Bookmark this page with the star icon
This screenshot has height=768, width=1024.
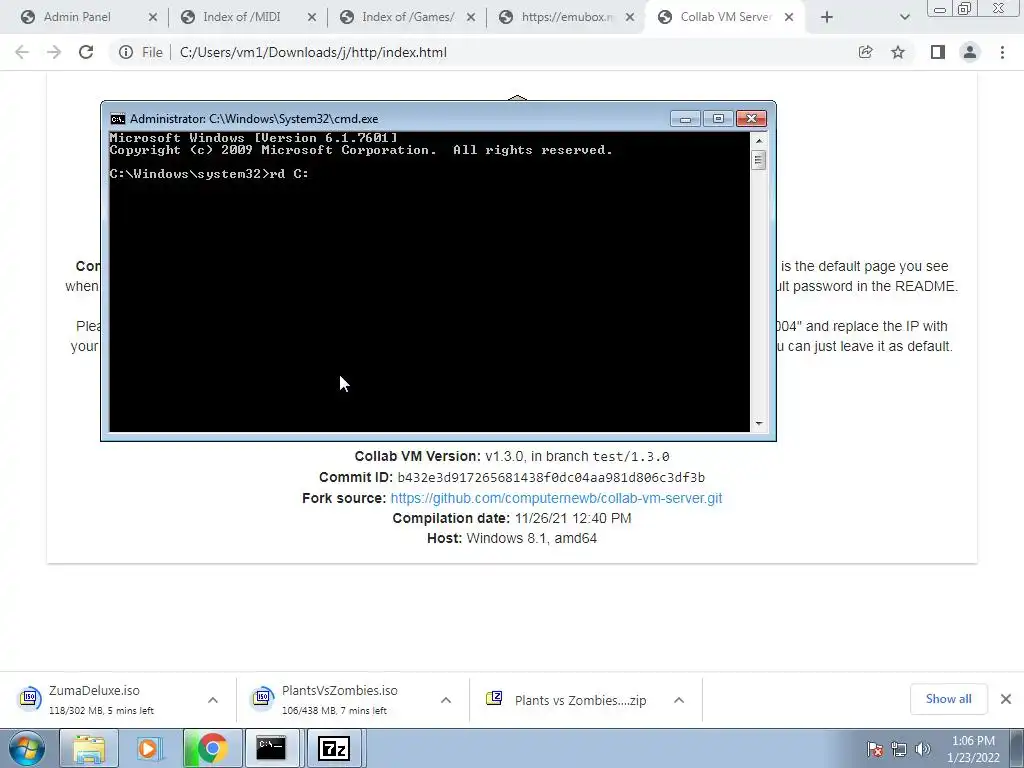(x=898, y=52)
